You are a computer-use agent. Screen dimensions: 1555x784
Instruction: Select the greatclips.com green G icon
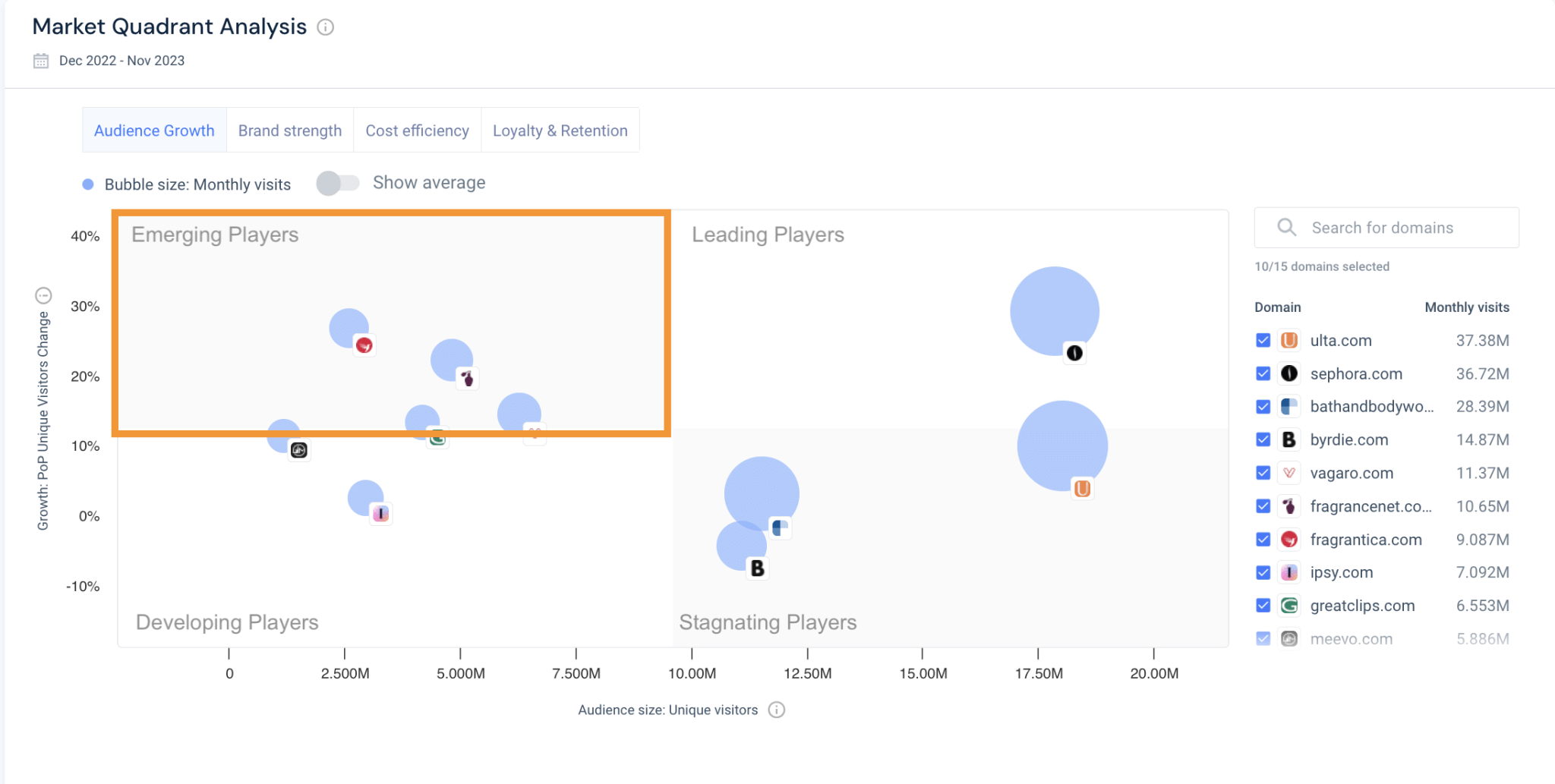[x=1288, y=605]
